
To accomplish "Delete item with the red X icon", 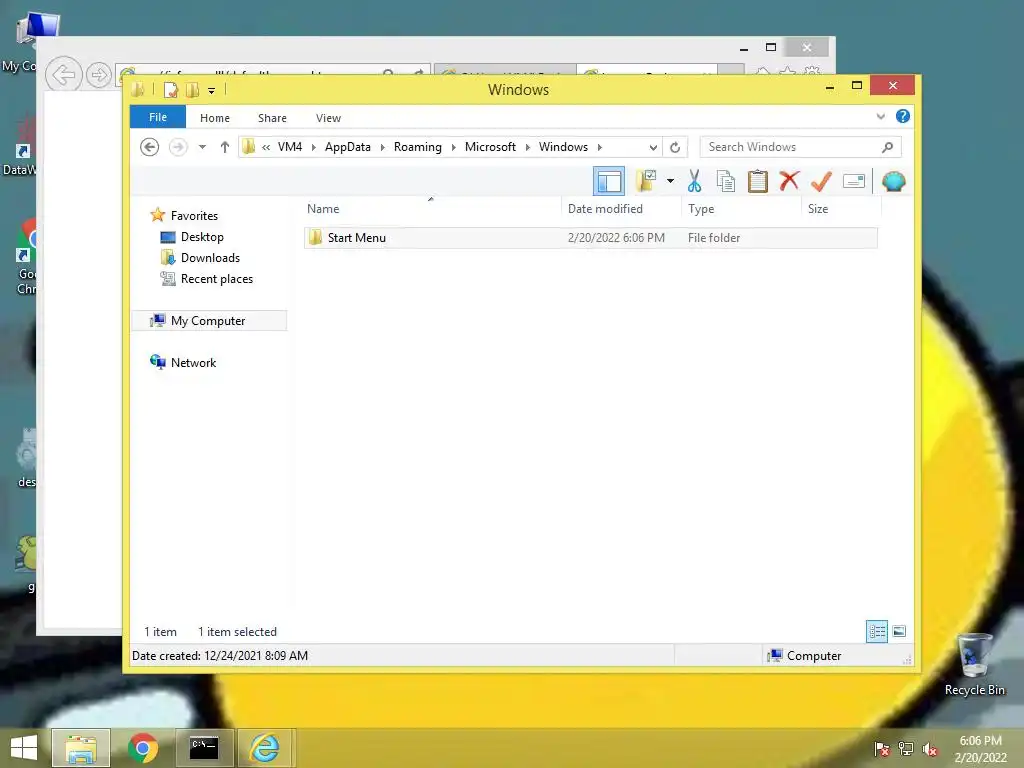I will pos(789,180).
